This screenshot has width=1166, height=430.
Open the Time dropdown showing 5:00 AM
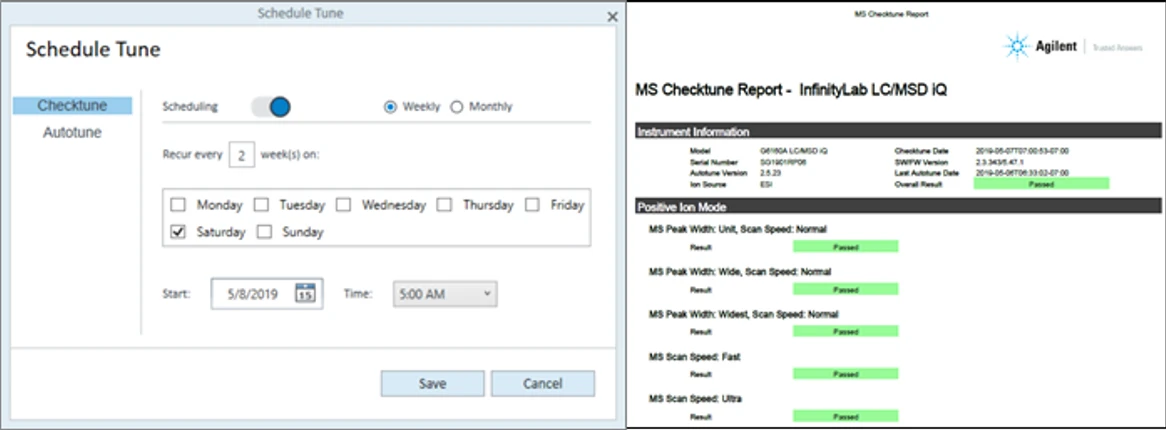click(x=445, y=294)
